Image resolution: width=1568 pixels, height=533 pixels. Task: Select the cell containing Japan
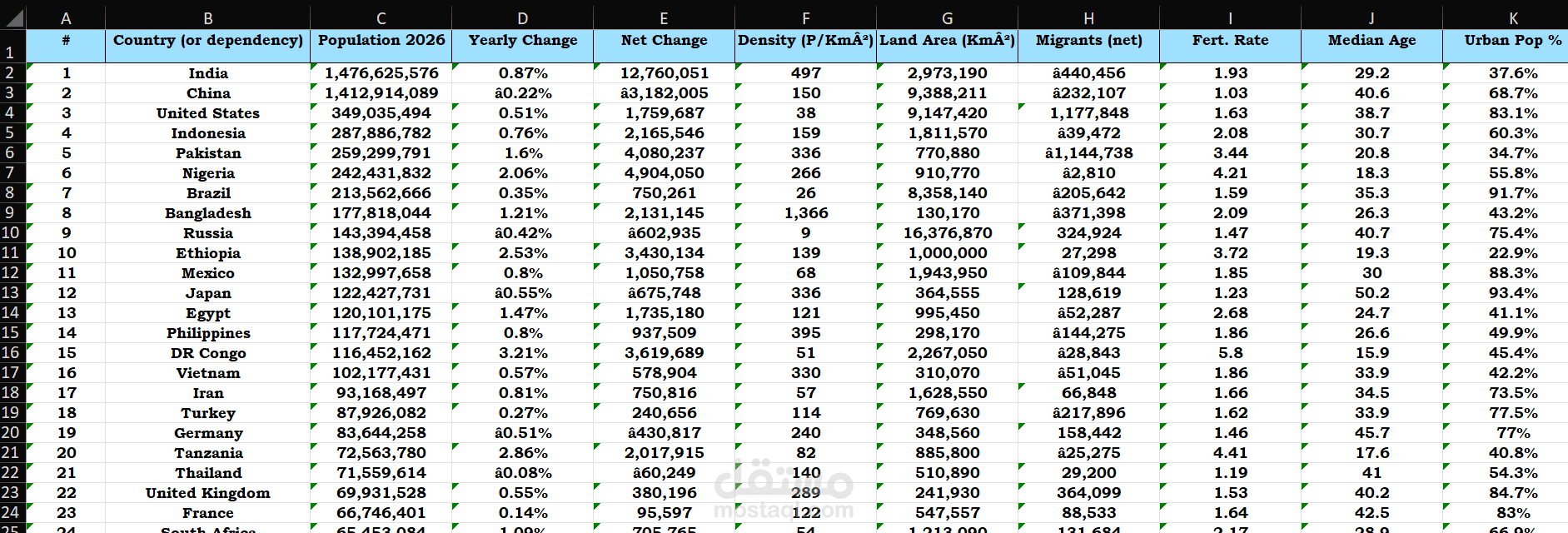[x=207, y=293]
